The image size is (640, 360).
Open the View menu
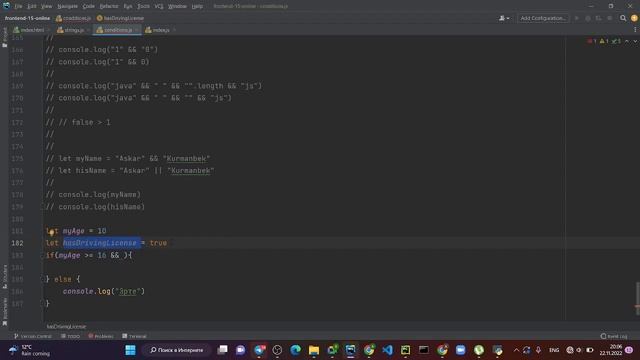pos(47,6)
